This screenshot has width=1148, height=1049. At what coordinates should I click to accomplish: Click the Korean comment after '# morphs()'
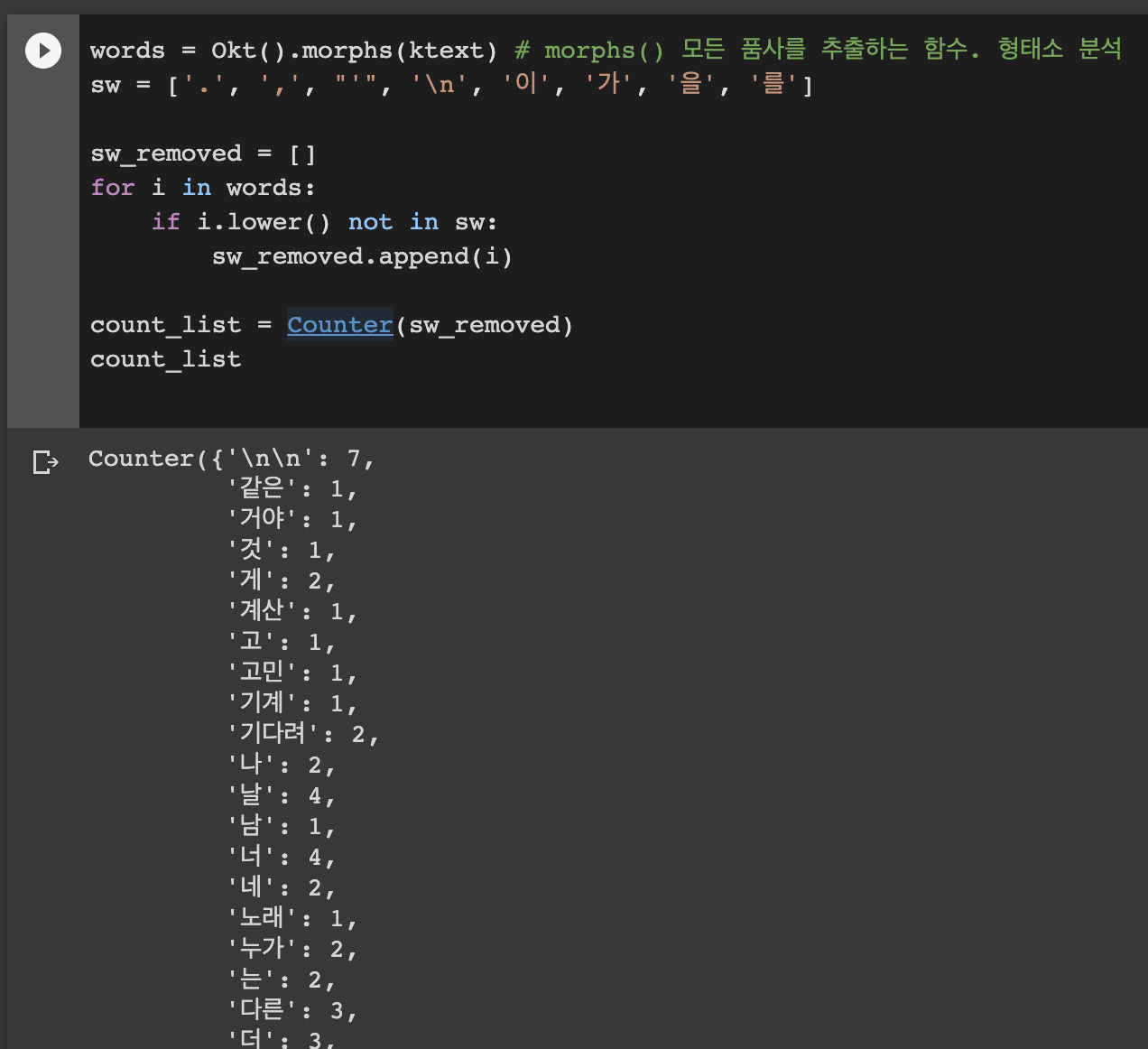click(x=901, y=50)
